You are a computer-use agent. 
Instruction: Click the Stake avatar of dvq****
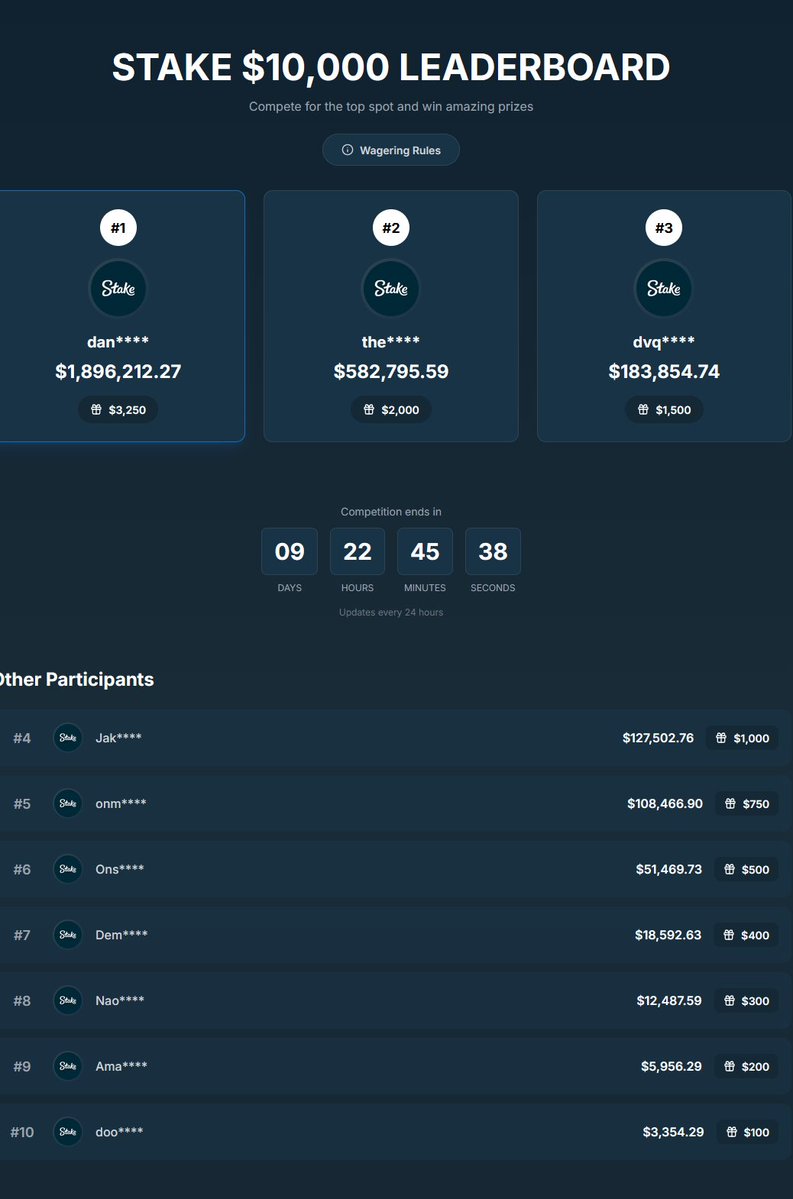[x=664, y=288]
